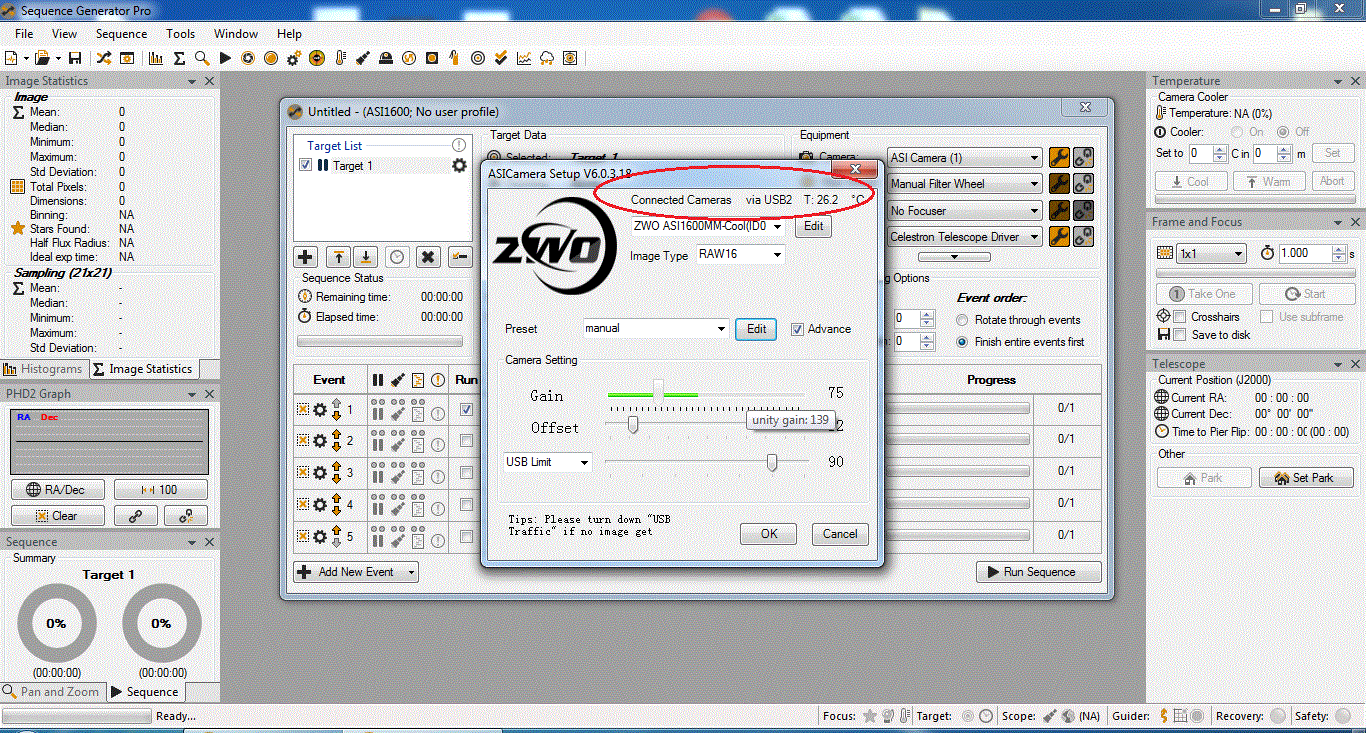Open the Target 1 gear settings icon

point(459,165)
